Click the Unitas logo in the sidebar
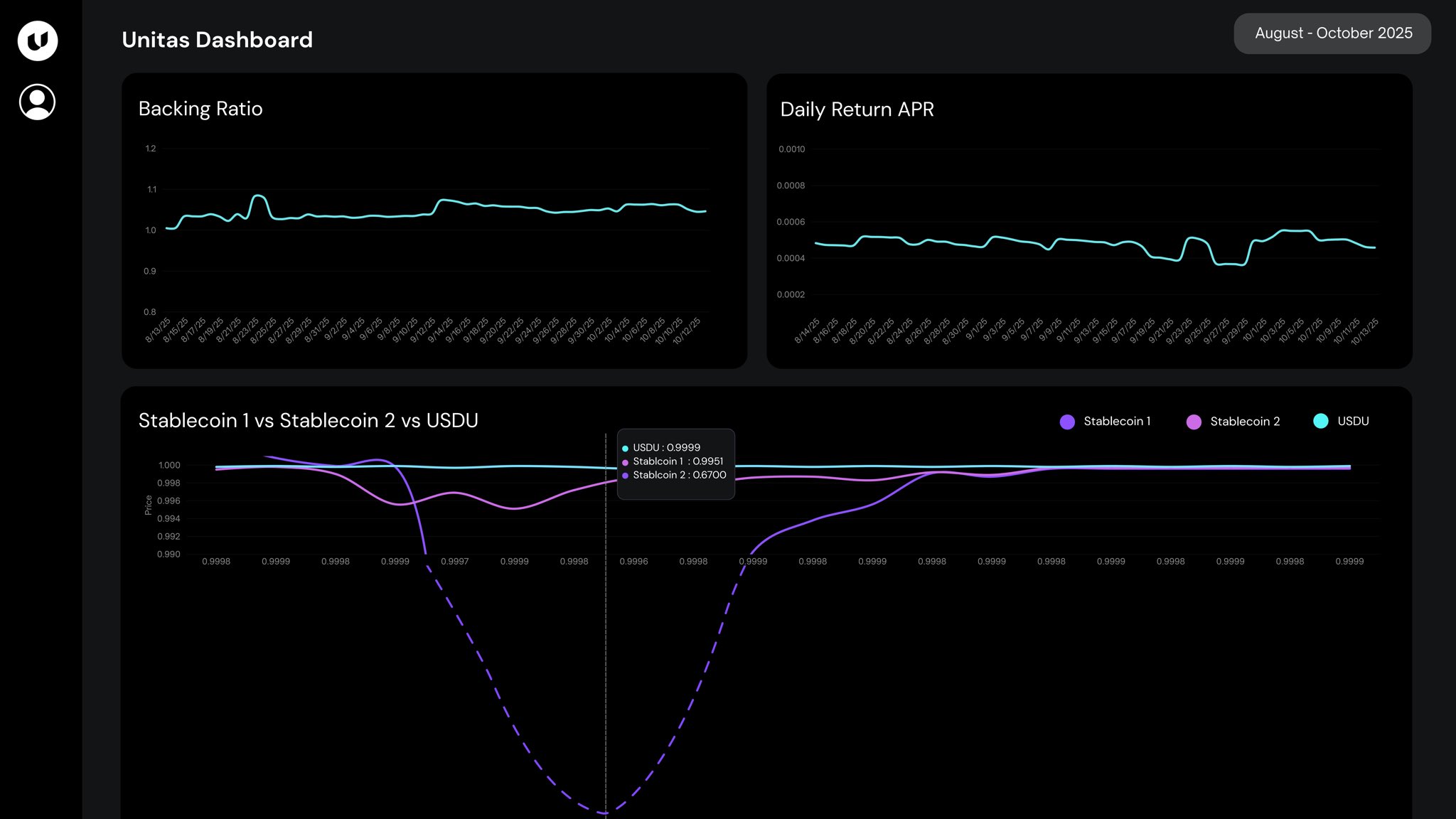The width and height of the screenshot is (1456, 819). pos(37,41)
